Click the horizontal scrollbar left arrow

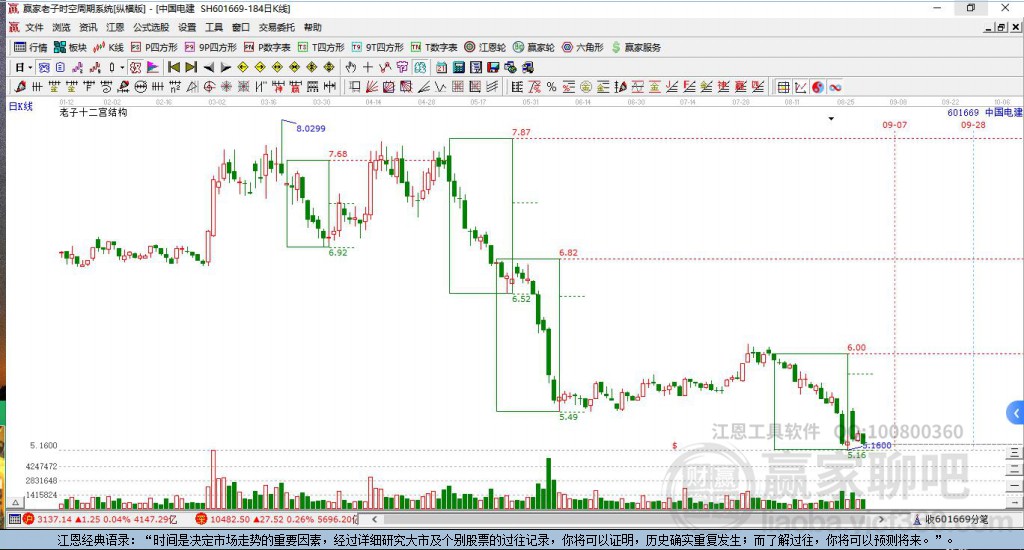(374, 519)
